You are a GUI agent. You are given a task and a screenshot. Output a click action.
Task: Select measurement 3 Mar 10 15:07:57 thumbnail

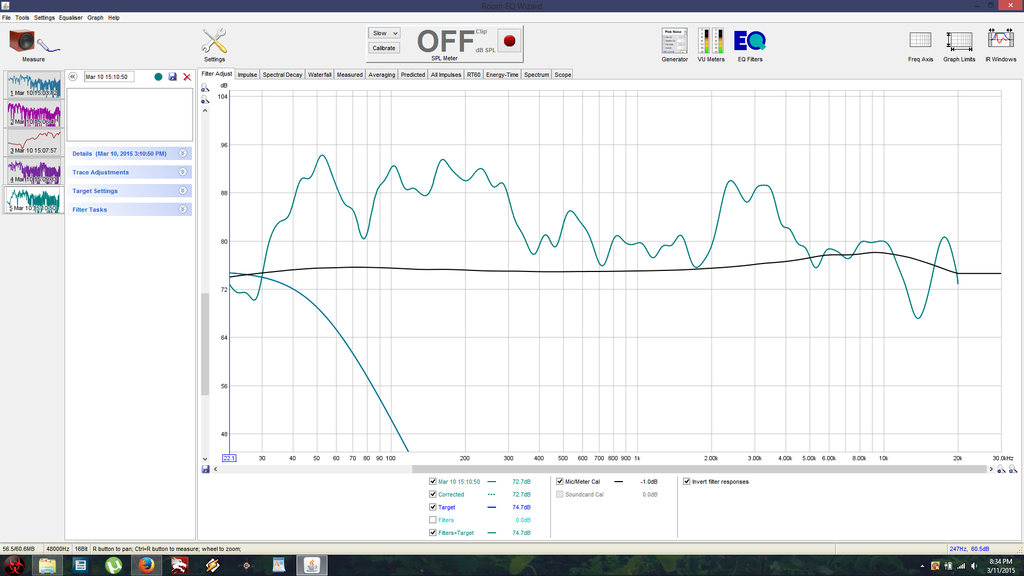coord(34,142)
